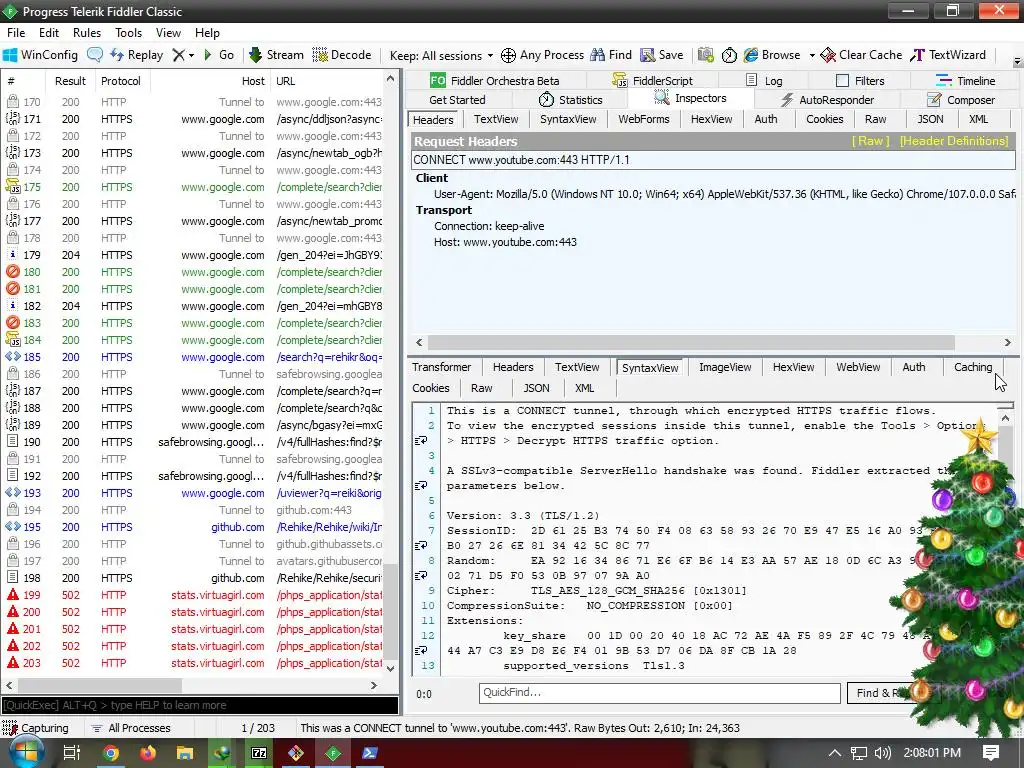Image resolution: width=1024 pixels, height=768 pixels.
Task: Select the request HexView tab
Action: click(x=711, y=119)
